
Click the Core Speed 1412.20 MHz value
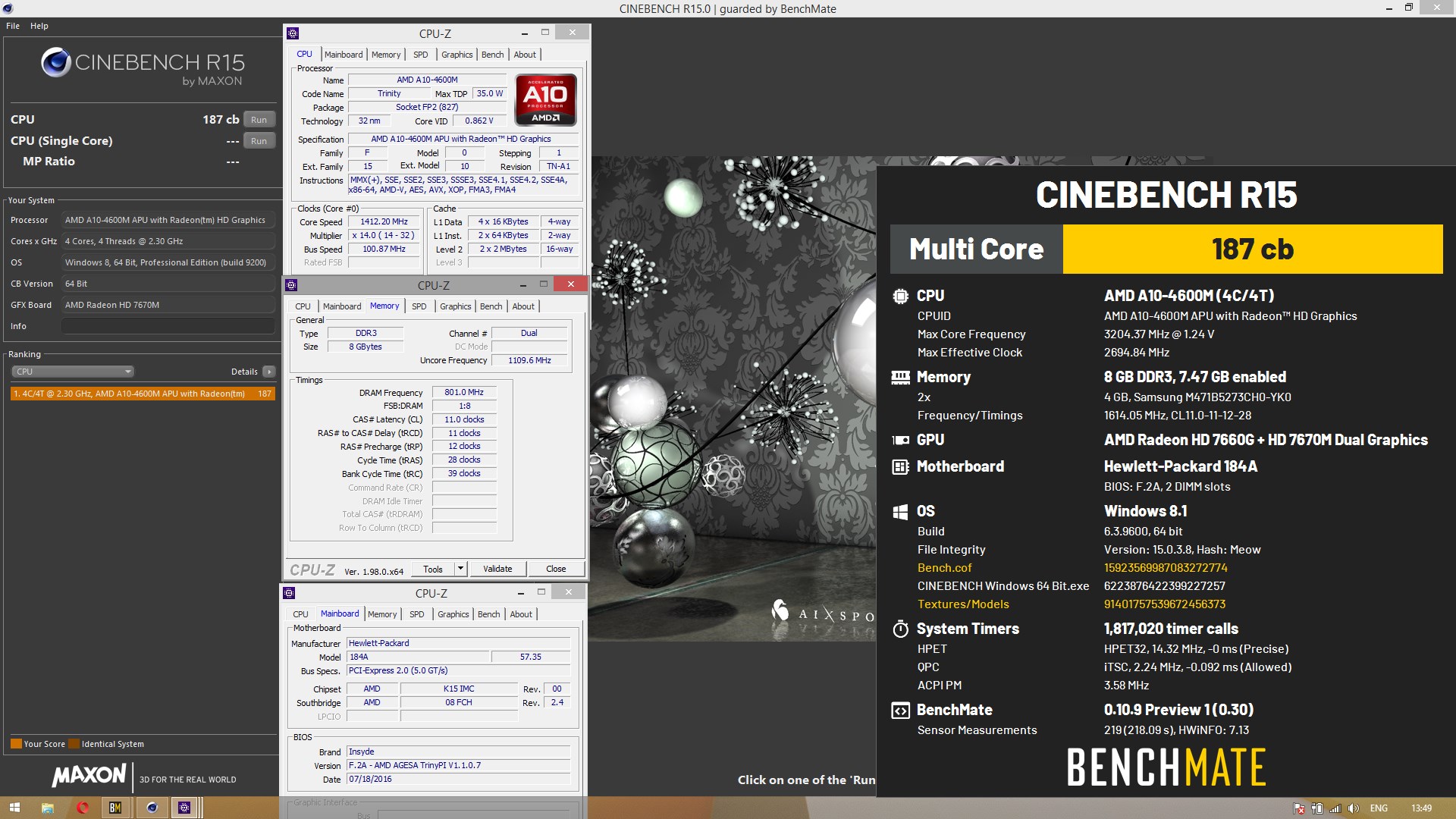pos(384,221)
